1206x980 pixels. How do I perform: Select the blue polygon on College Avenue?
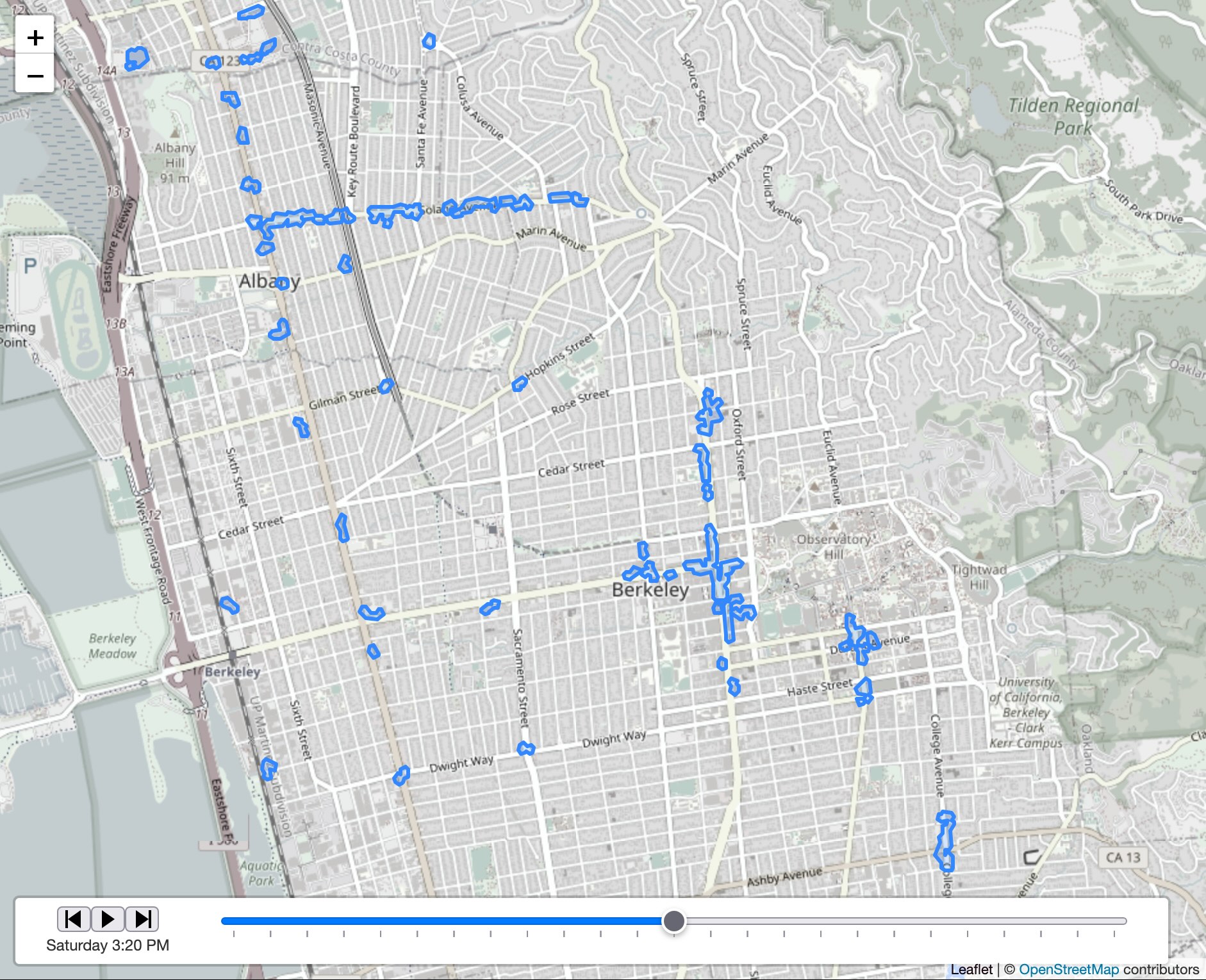pyautogui.click(x=945, y=841)
